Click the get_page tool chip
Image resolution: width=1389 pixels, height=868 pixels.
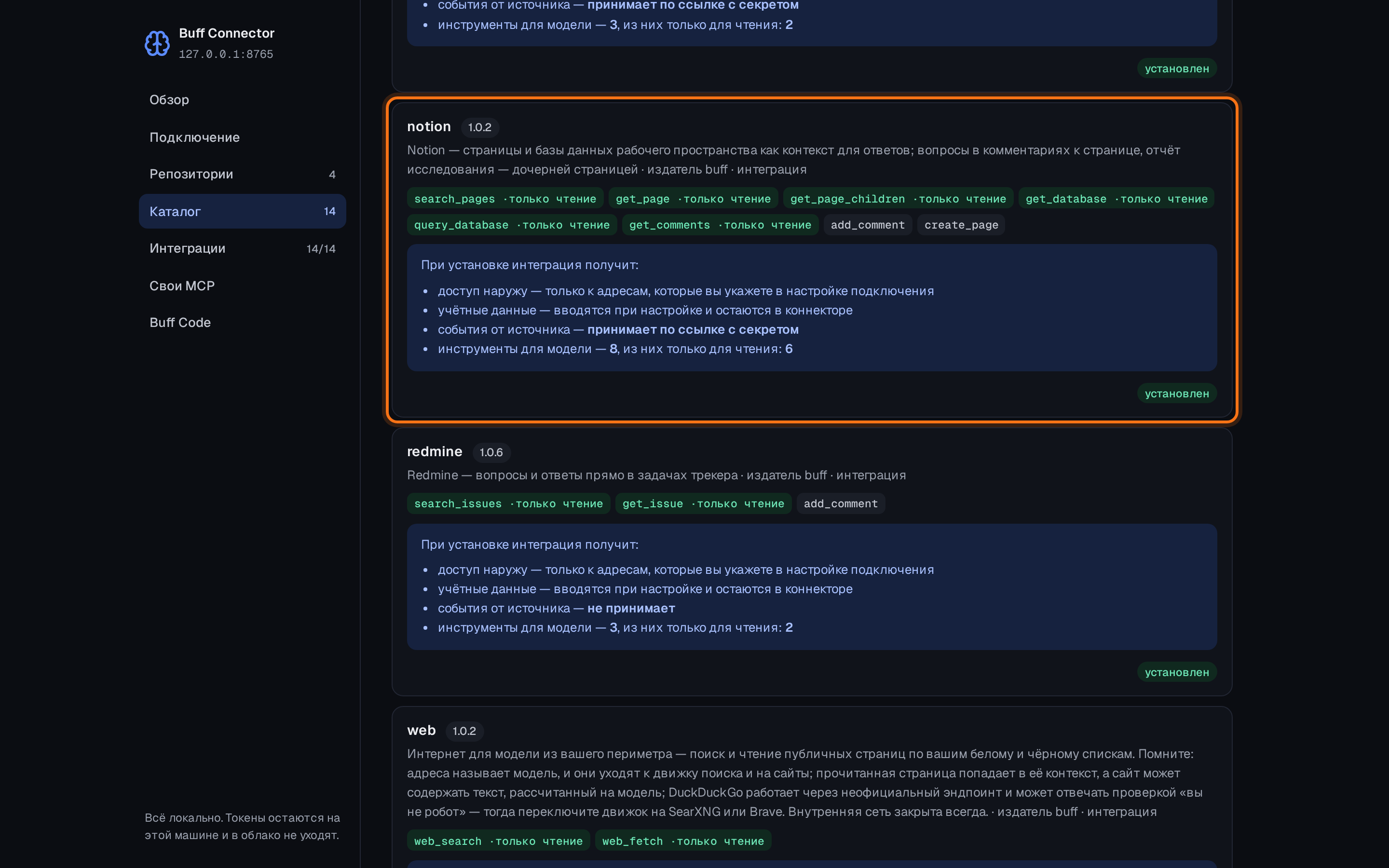(x=694, y=199)
